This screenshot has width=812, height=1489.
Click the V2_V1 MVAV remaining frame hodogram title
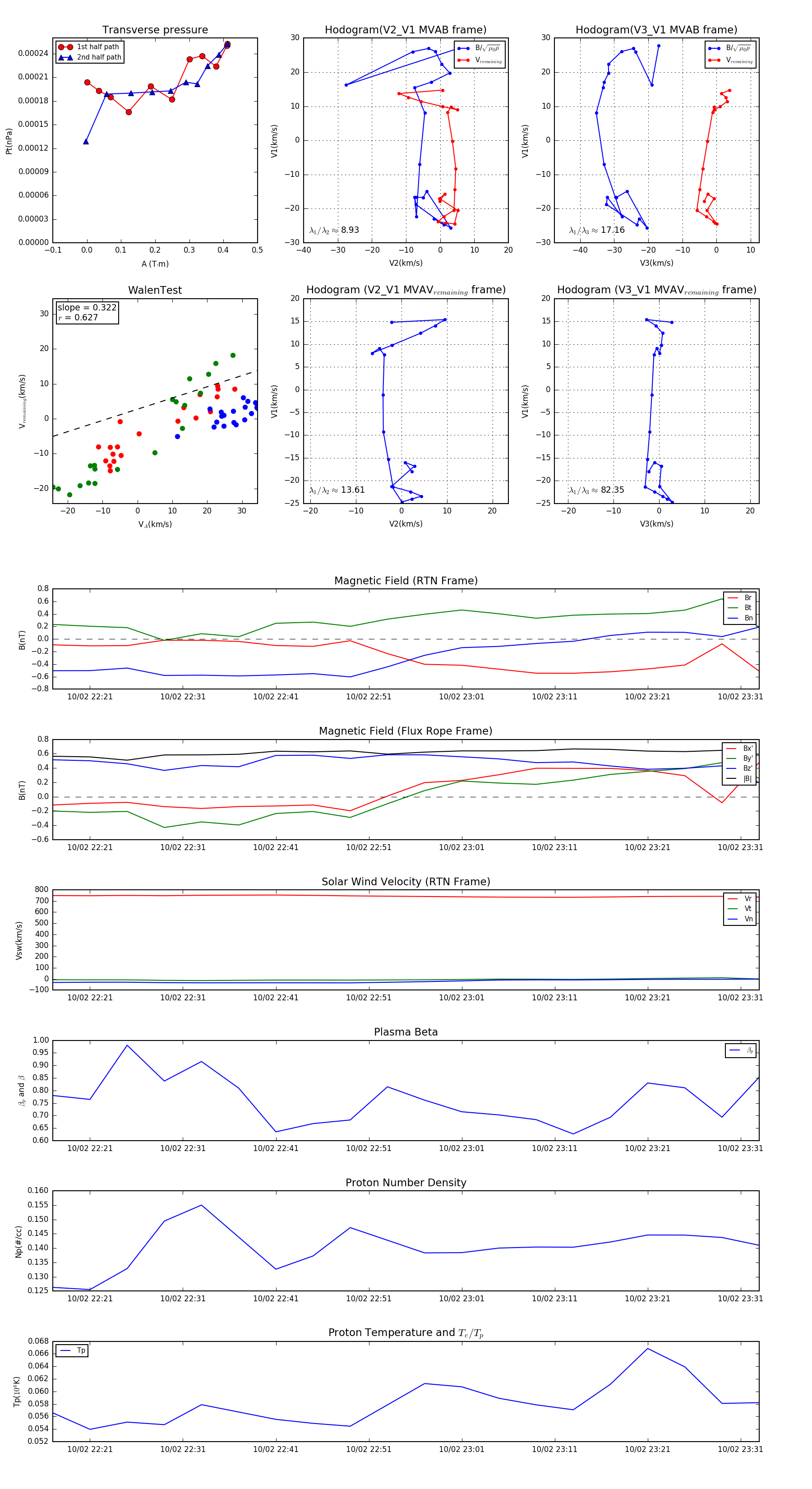click(406, 290)
